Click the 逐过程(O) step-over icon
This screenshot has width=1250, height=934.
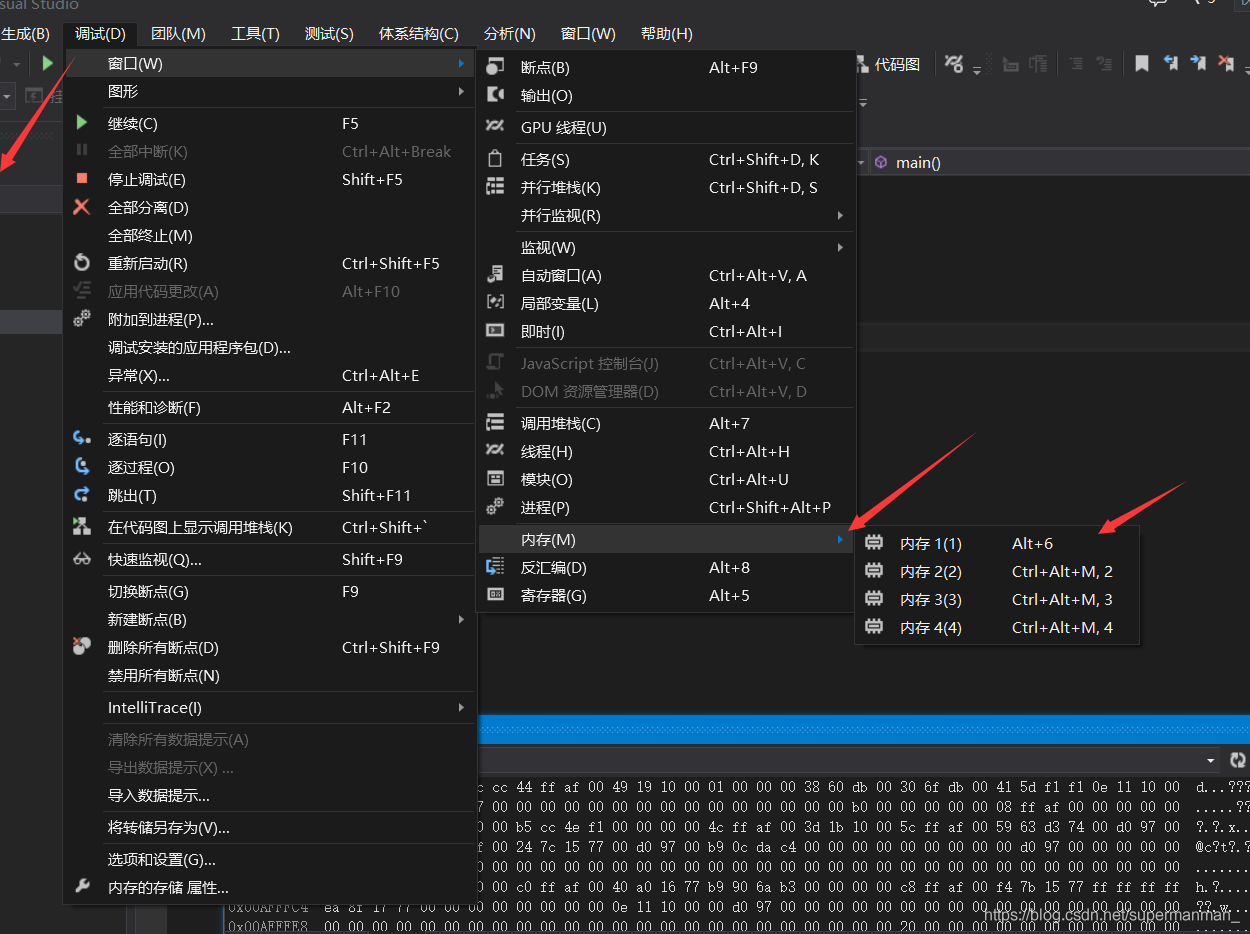pyautogui.click(x=82, y=467)
